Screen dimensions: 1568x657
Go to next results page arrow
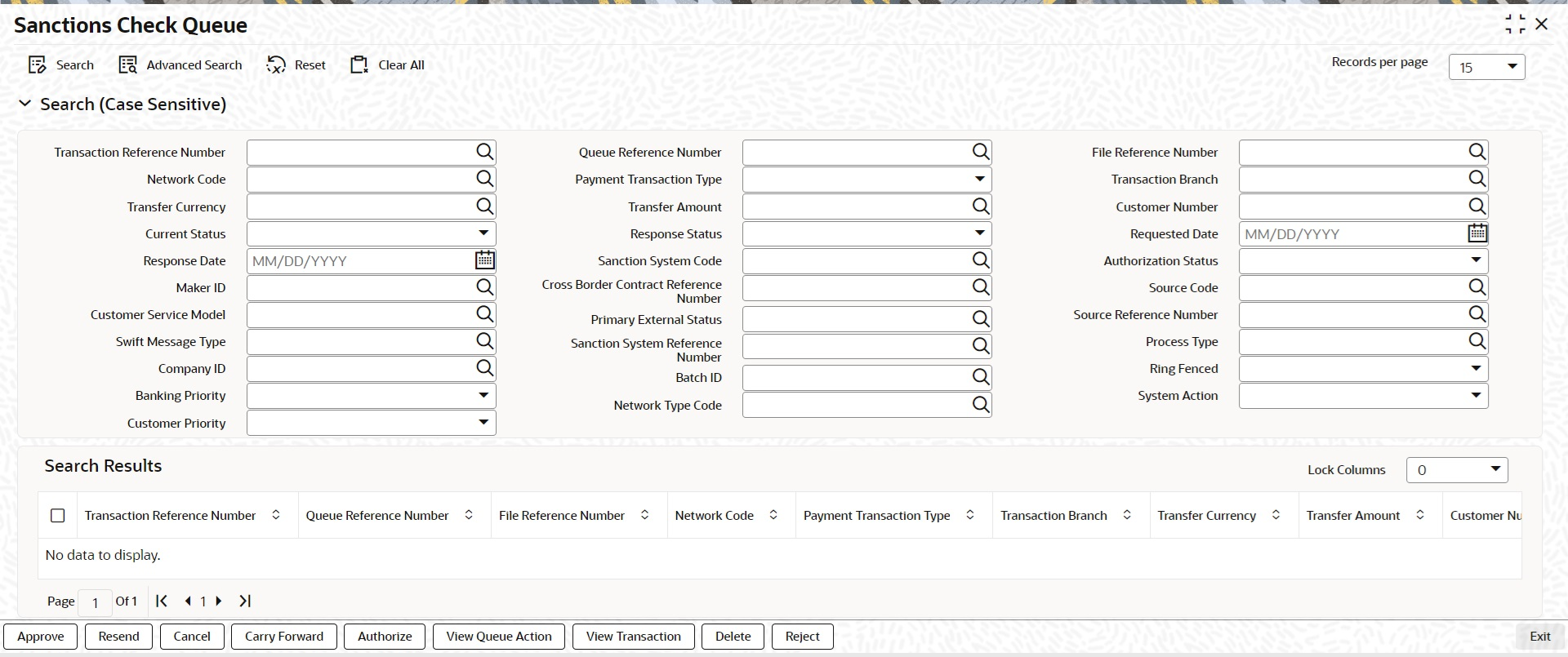click(219, 601)
